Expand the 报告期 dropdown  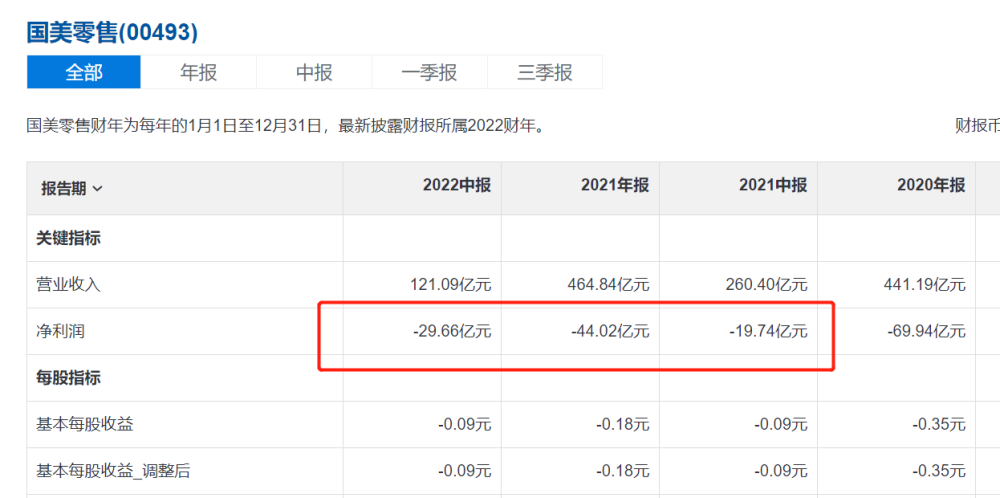pos(71,189)
